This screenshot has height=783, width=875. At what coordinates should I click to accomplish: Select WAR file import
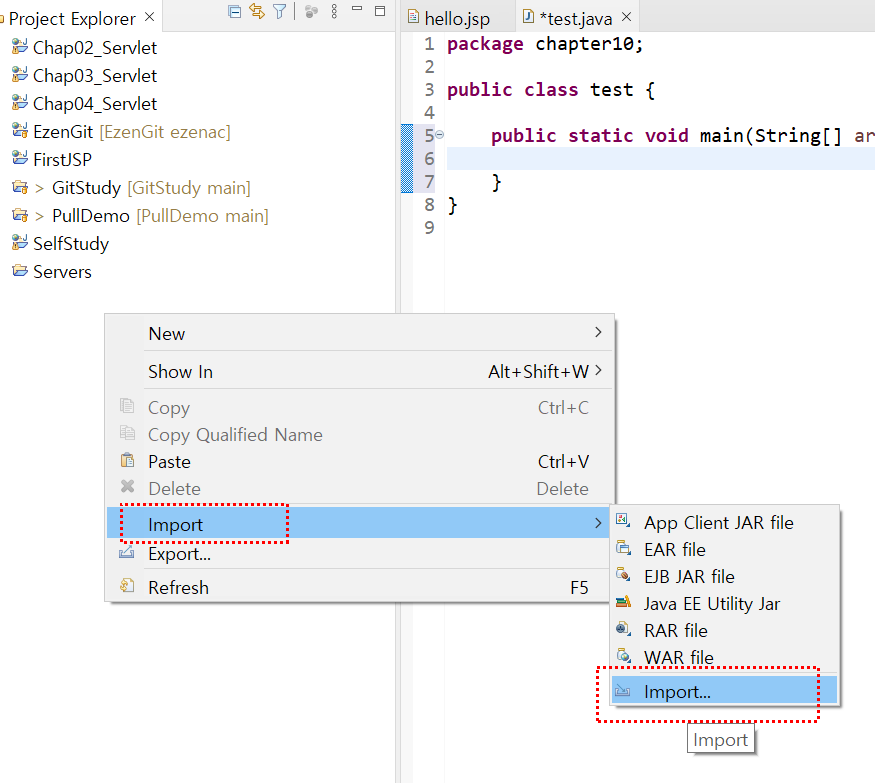coord(724,657)
